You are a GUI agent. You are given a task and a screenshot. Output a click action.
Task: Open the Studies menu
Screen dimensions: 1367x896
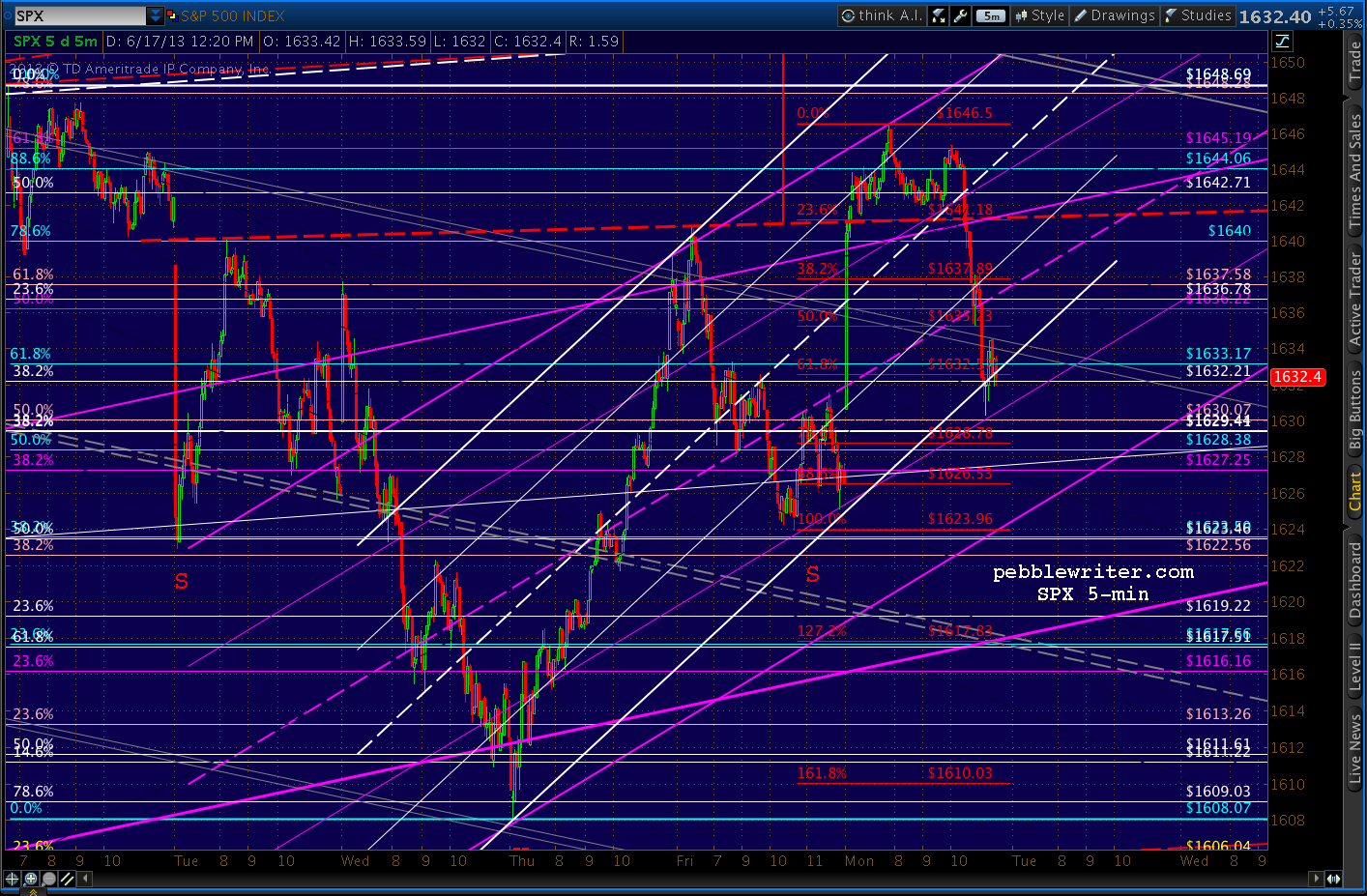[1198, 15]
